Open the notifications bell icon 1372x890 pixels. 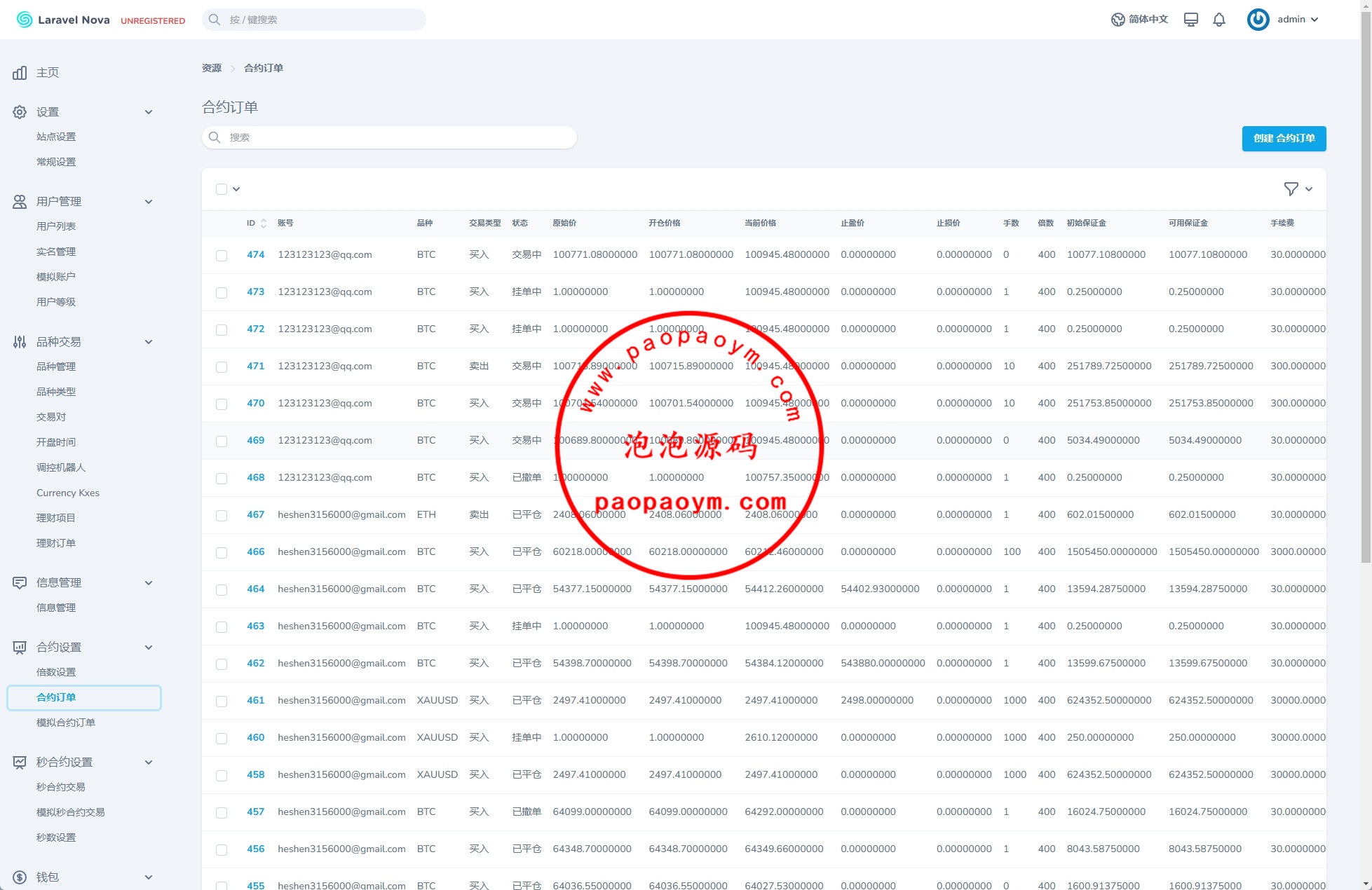1219,20
